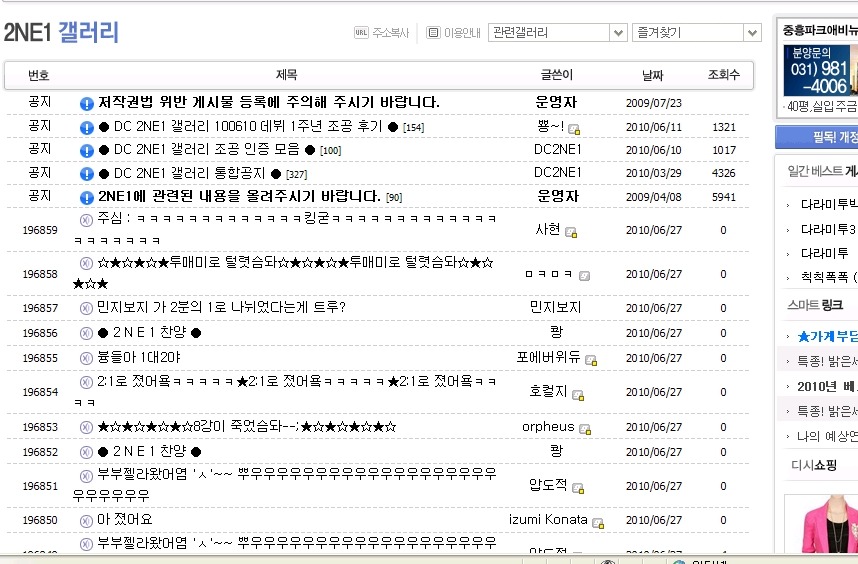Image resolution: width=858 pixels, height=564 pixels.
Task: Open the post 민지보지 가 2분의 1로 나뉘었다는게 트루?
Action: [x=220, y=307]
